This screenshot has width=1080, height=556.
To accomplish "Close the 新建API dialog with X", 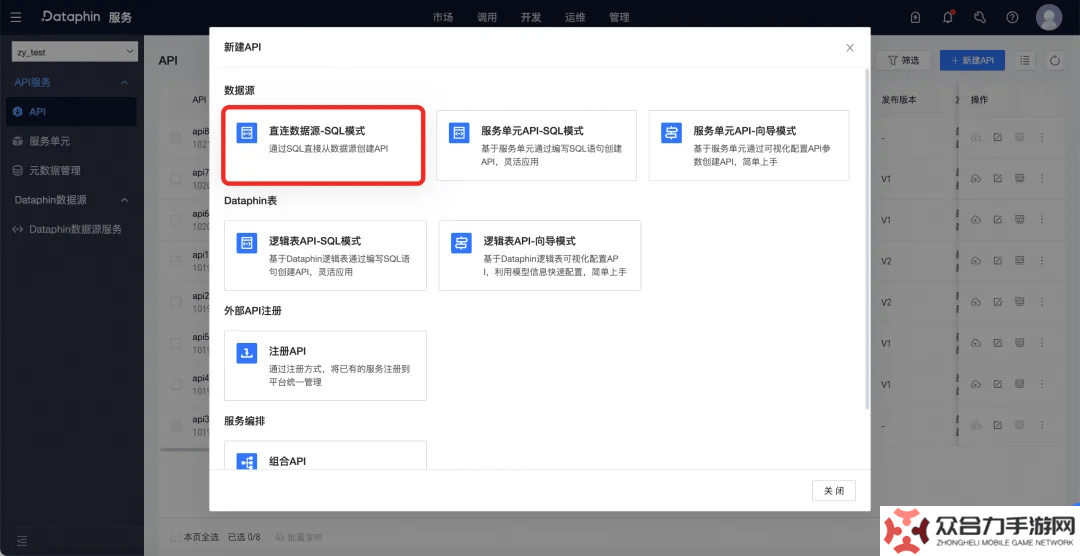I will (x=850, y=48).
